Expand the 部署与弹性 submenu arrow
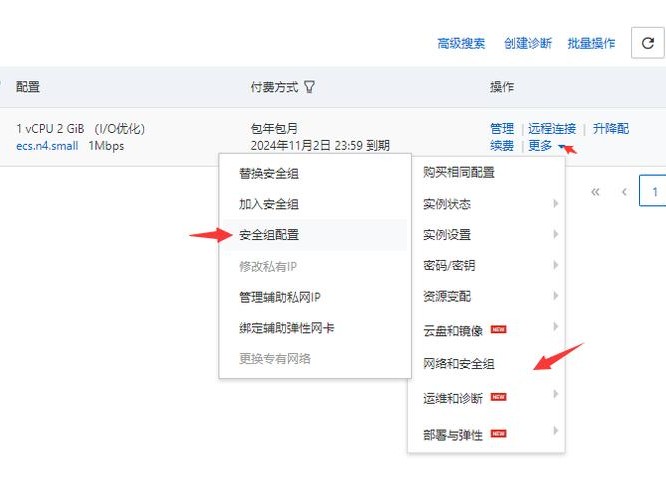This screenshot has height=500, width=666. (x=556, y=430)
